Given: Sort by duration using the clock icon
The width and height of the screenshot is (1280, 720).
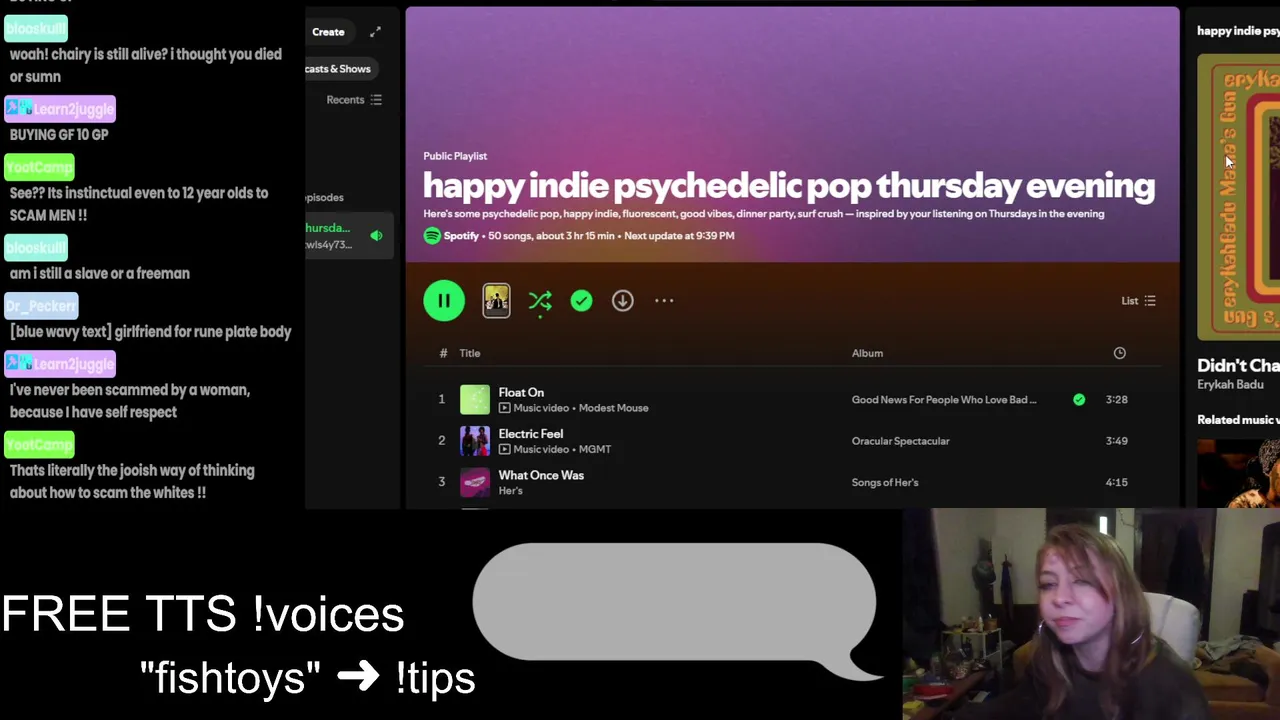Looking at the screenshot, I should [x=1119, y=353].
